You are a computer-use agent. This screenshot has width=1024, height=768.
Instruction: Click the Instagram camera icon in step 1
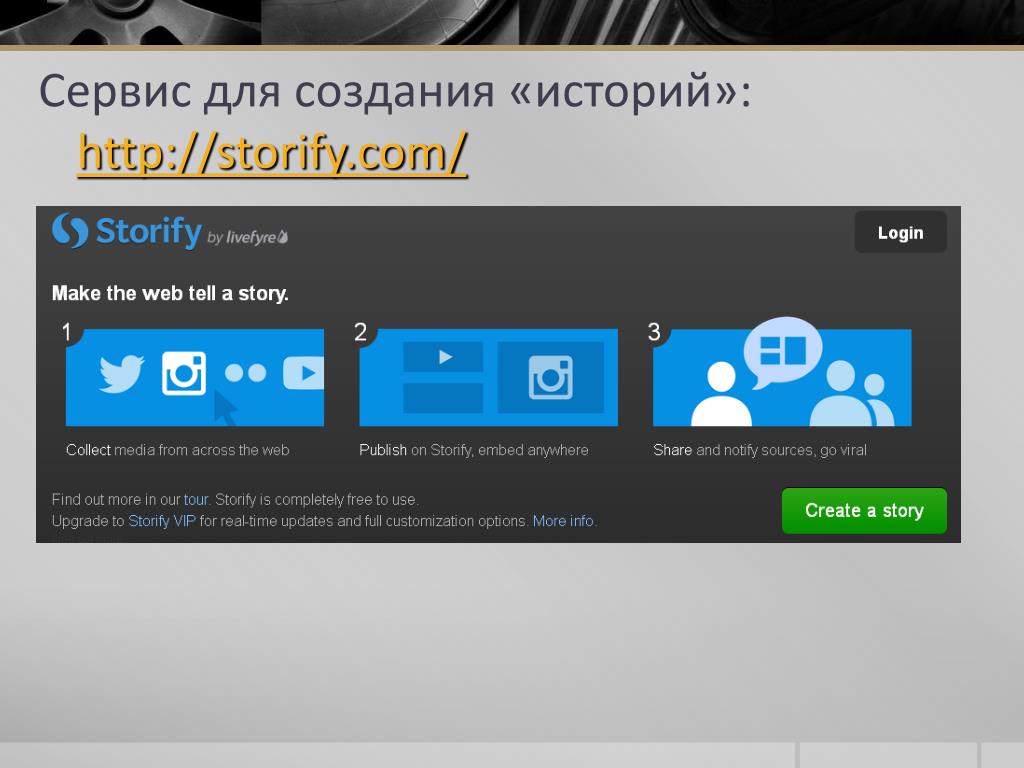[x=184, y=374]
